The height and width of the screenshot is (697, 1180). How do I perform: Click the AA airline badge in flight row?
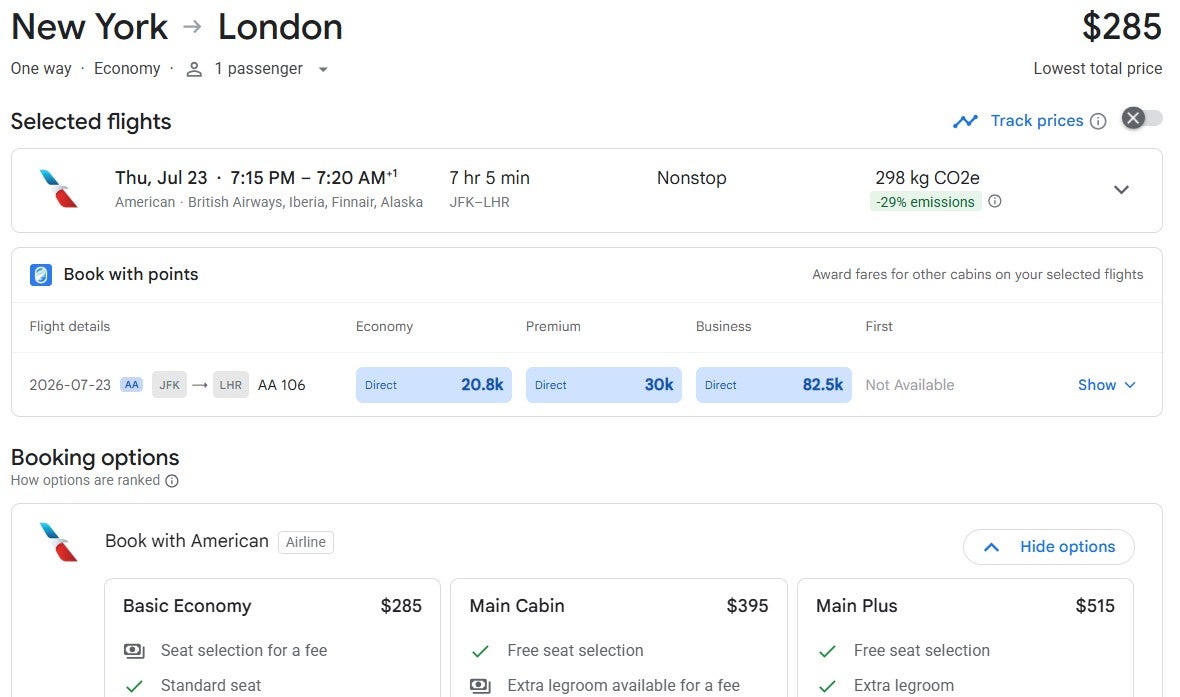(132, 385)
